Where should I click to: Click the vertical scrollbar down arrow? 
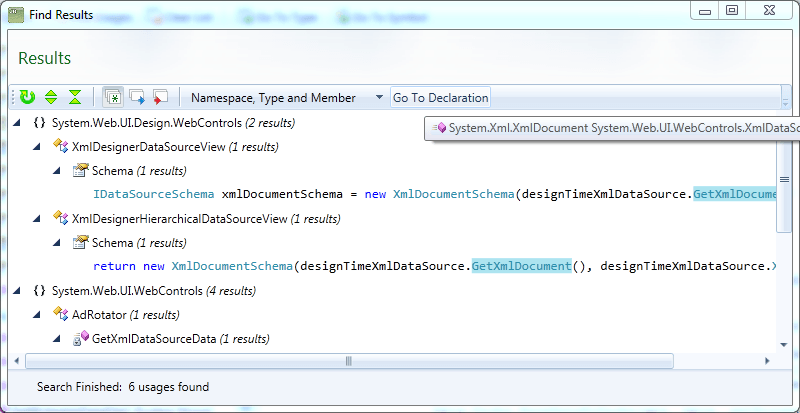pos(784,345)
